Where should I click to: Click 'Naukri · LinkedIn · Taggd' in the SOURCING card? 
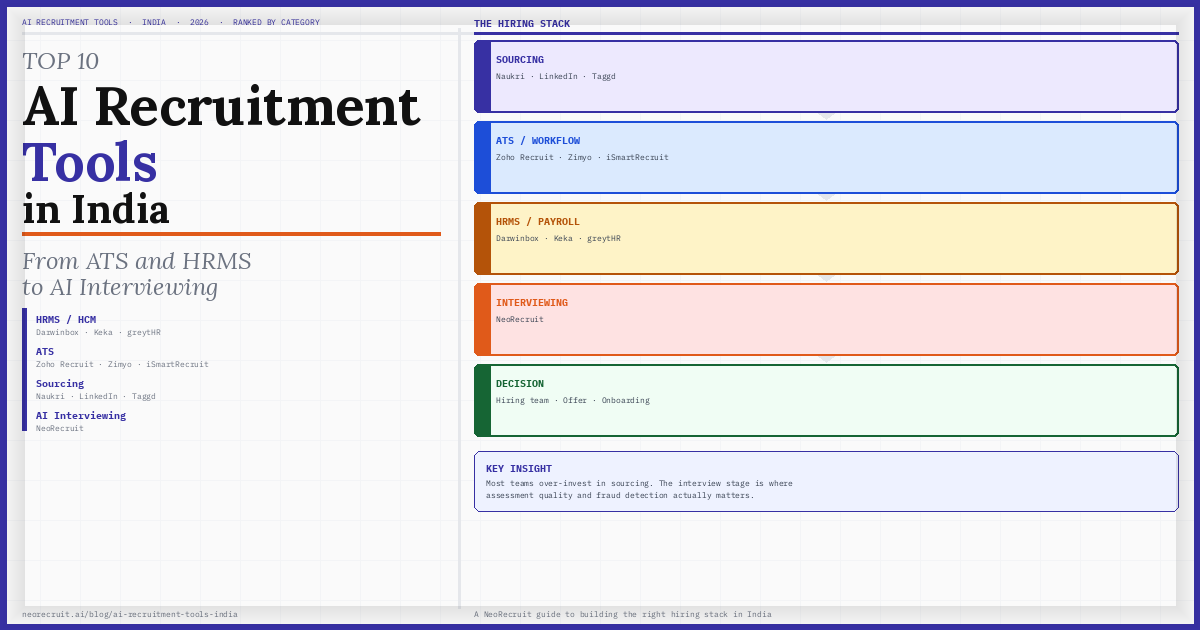(x=556, y=77)
